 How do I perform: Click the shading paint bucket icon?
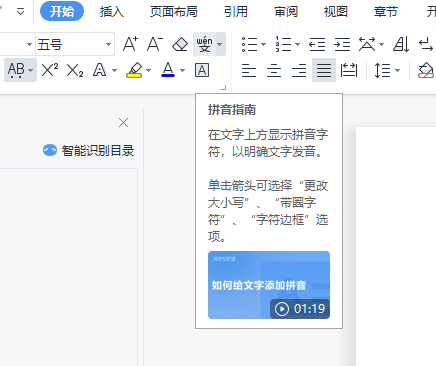point(426,70)
